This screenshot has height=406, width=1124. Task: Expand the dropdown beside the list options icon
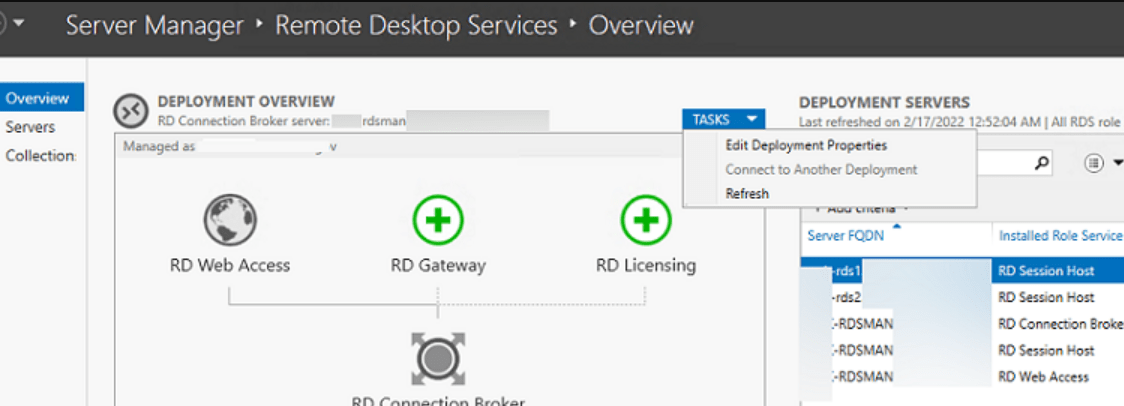[x=1117, y=164]
